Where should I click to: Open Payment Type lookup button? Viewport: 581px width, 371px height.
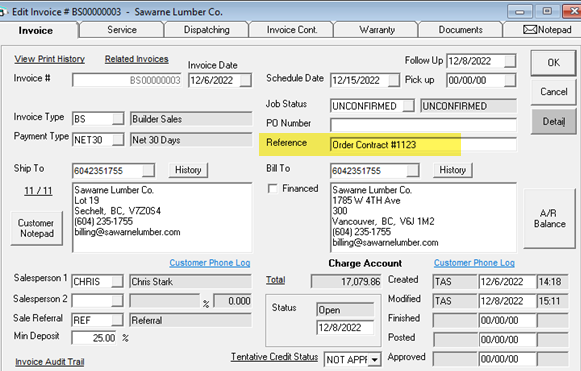(118, 140)
